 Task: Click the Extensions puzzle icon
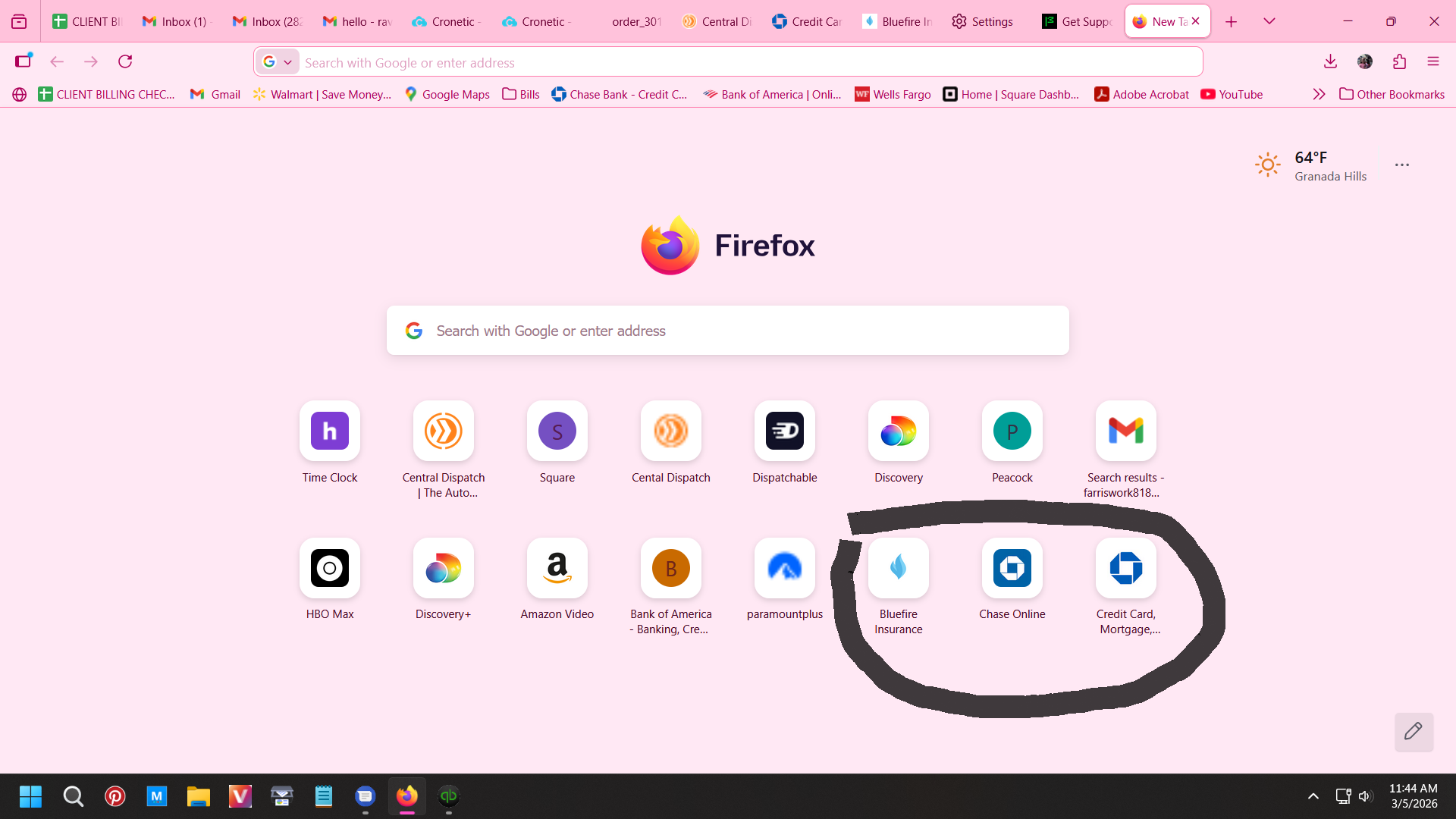click(x=1399, y=61)
